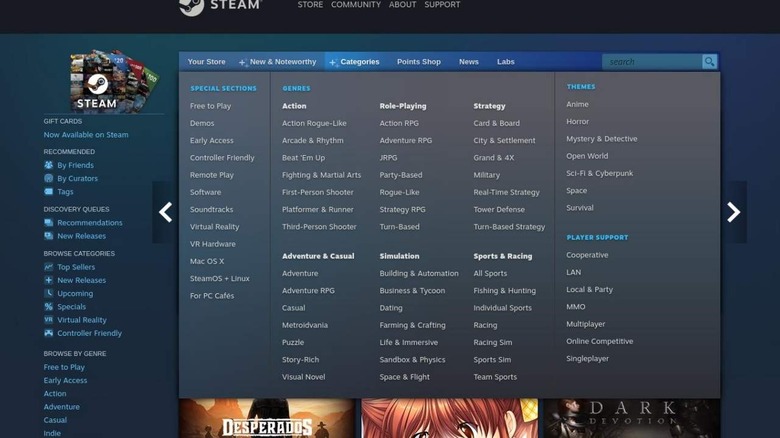Click the Controller Friendly sidebar icon
The width and height of the screenshot is (780, 438).
tap(48, 333)
